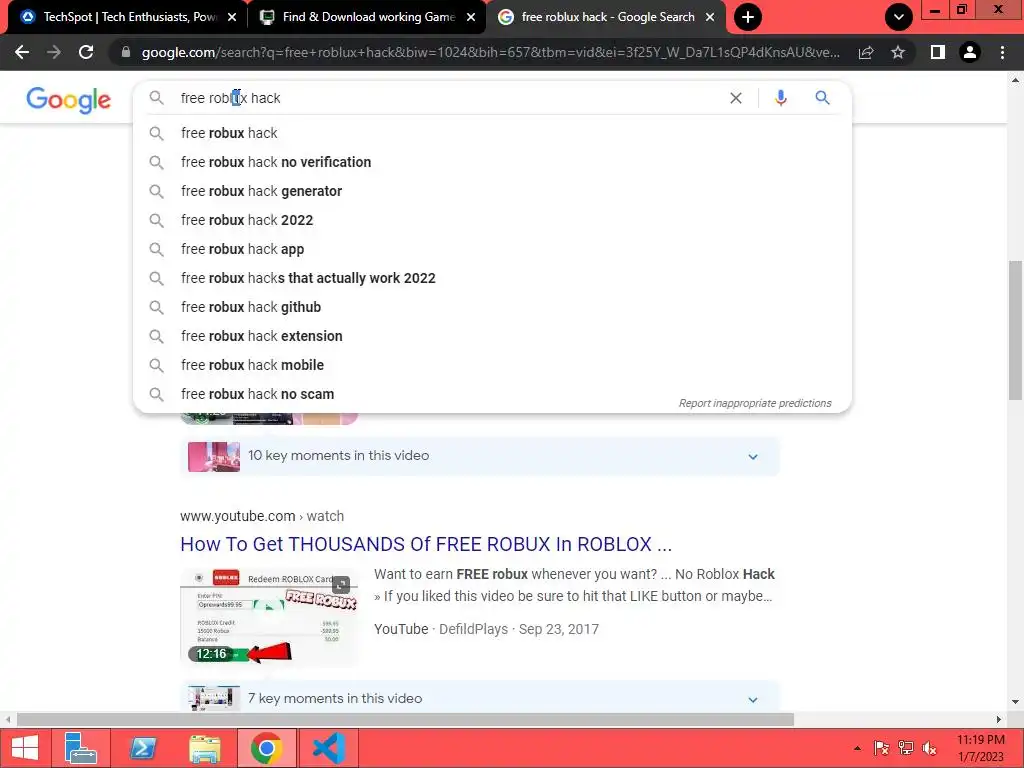Share this page via share icon
Viewport: 1024px width, 768px height.
866,52
